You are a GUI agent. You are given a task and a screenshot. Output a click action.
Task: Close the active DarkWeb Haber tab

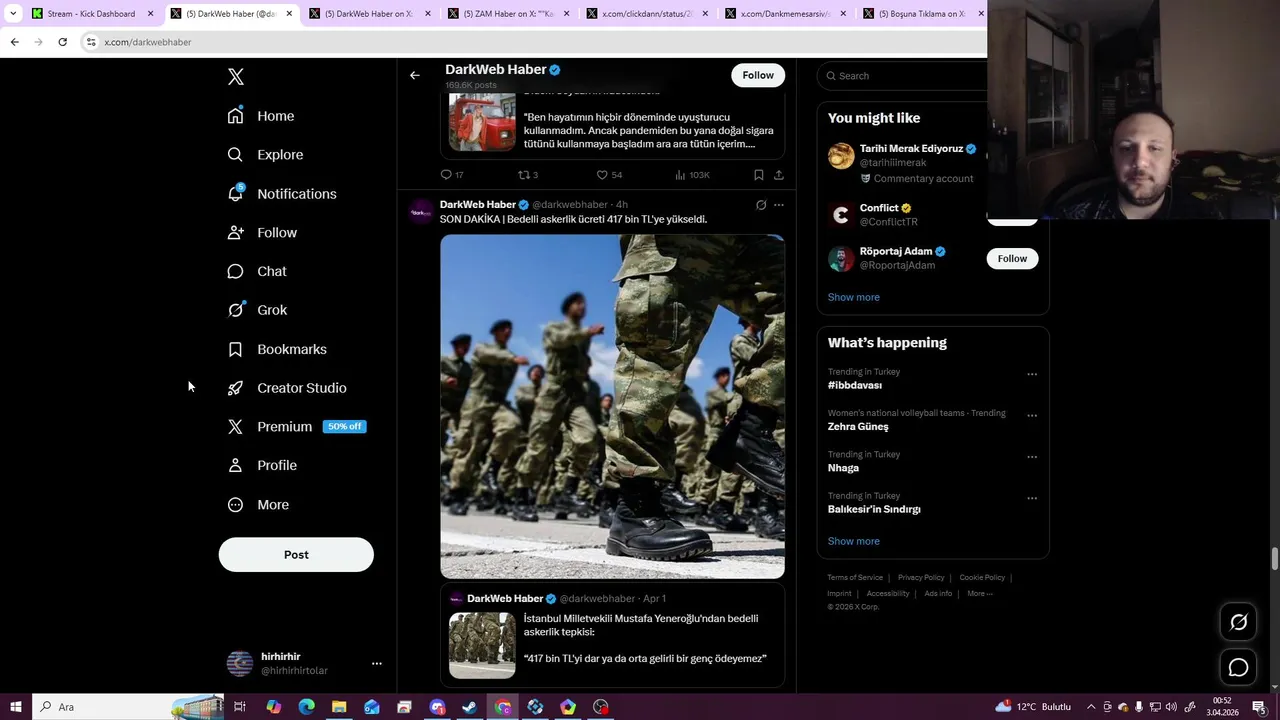tap(290, 14)
